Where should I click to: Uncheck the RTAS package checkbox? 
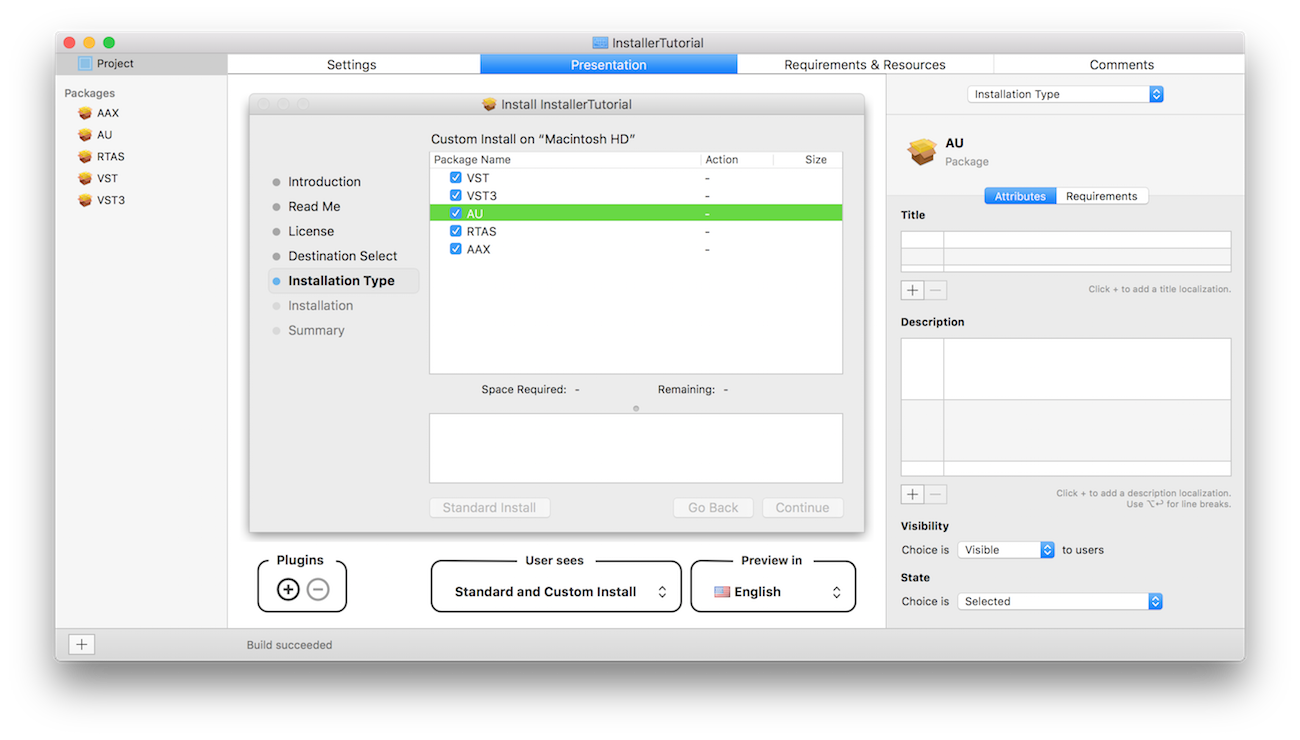point(456,232)
